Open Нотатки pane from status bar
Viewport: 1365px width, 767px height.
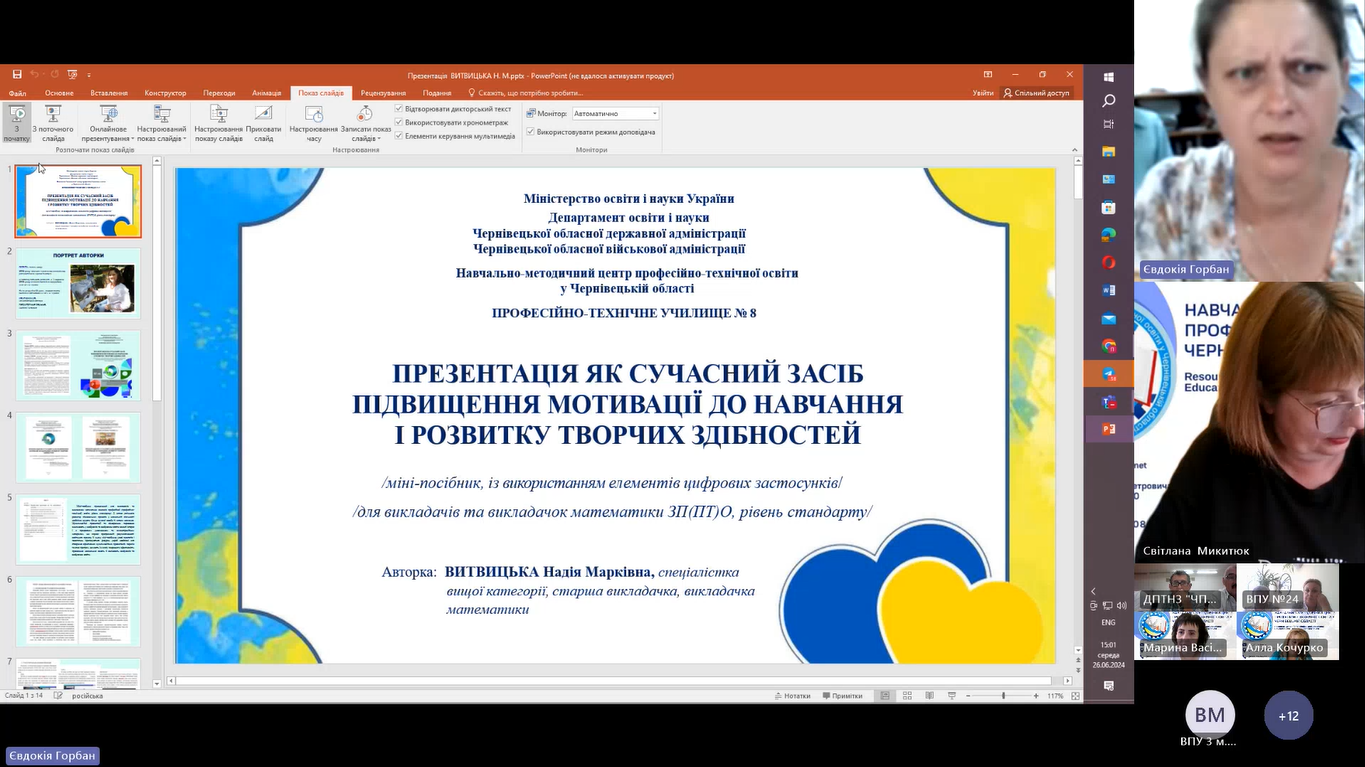792,696
